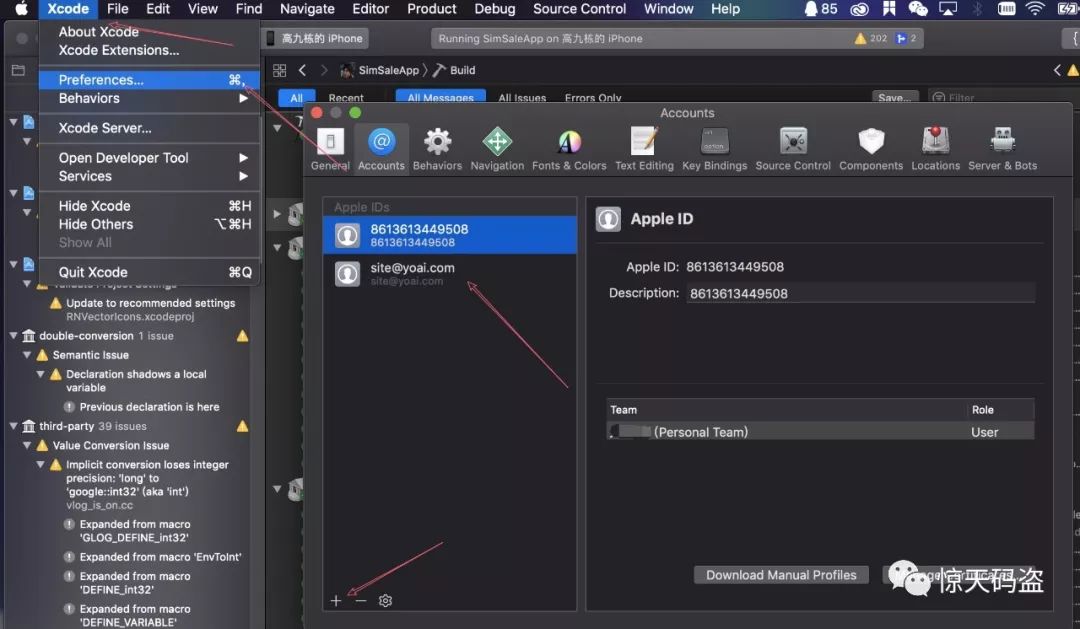Image resolution: width=1080 pixels, height=629 pixels.
Task: Open Creative Cloud menu bar icon
Action: [x=860, y=9]
